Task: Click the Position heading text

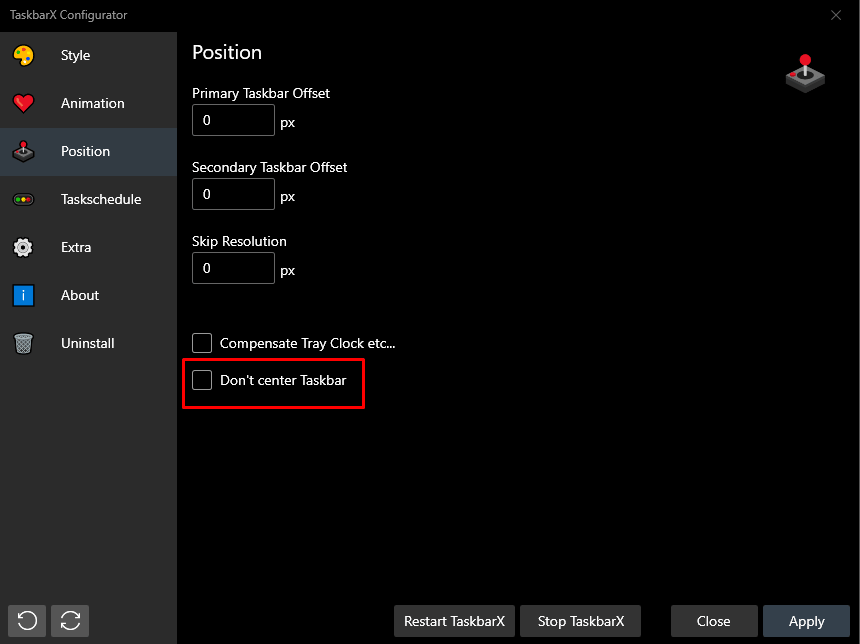Action: (x=227, y=53)
